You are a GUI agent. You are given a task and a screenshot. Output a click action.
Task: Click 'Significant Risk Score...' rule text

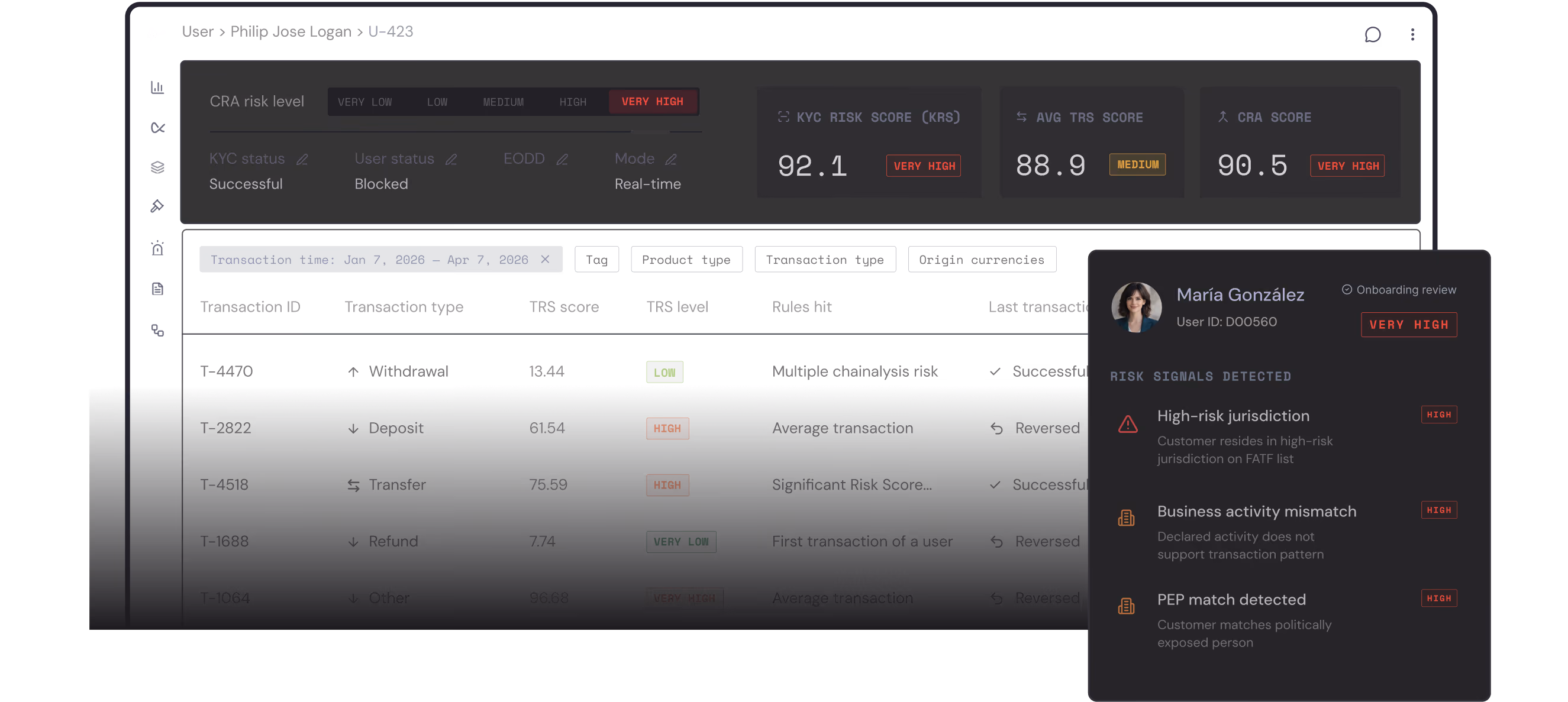(x=851, y=484)
